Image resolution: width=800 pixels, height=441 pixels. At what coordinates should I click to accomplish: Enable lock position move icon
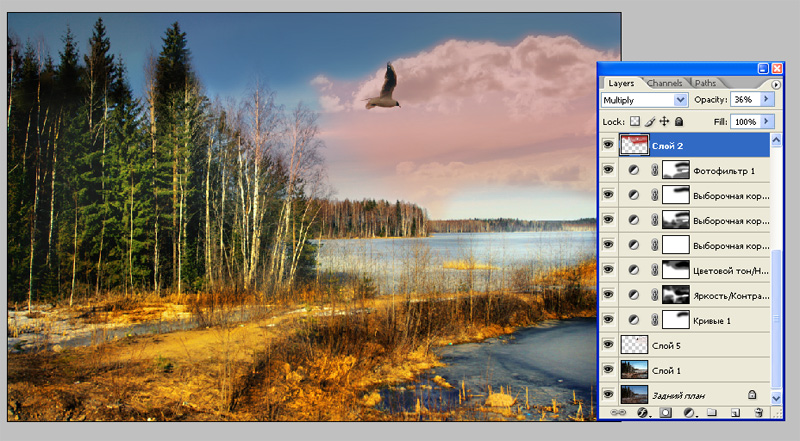pyautogui.click(x=664, y=121)
